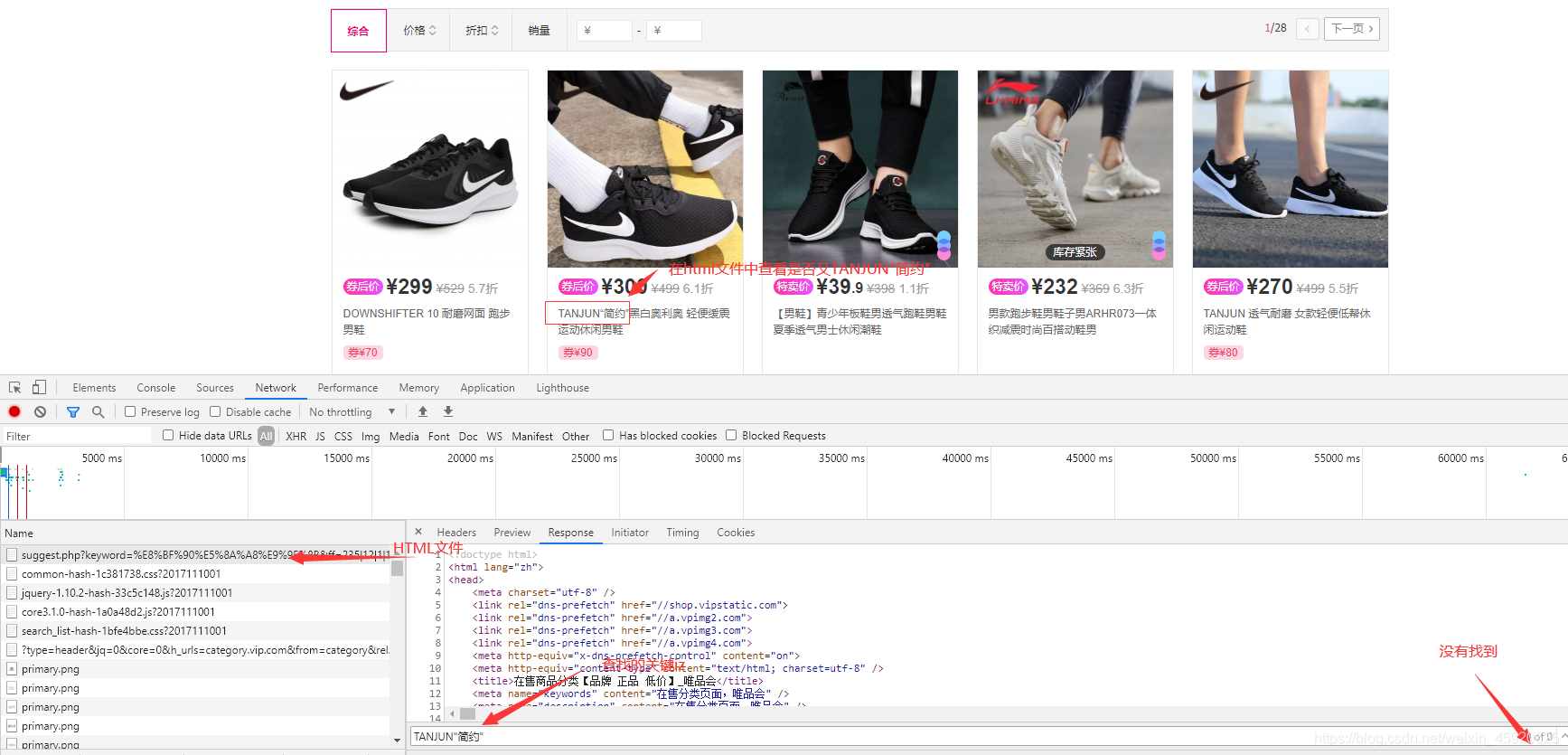Open the Li-Ning ARHR073 shoe image
The height and width of the screenshot is (755, 1568).
(x=1075, y=169)
